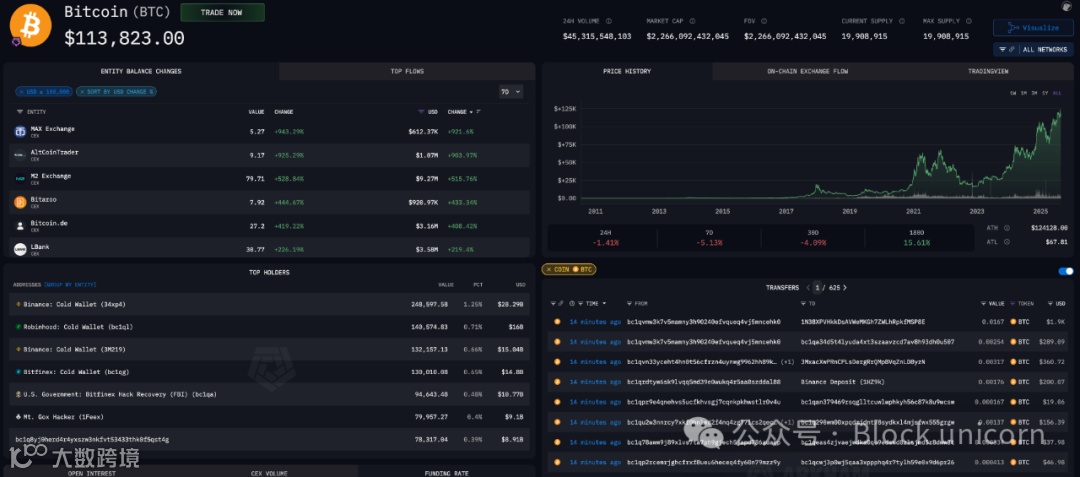1080x477 pixels.
Task: Expand the (+1) addresses in third transfer row
Action: [788, 361]
